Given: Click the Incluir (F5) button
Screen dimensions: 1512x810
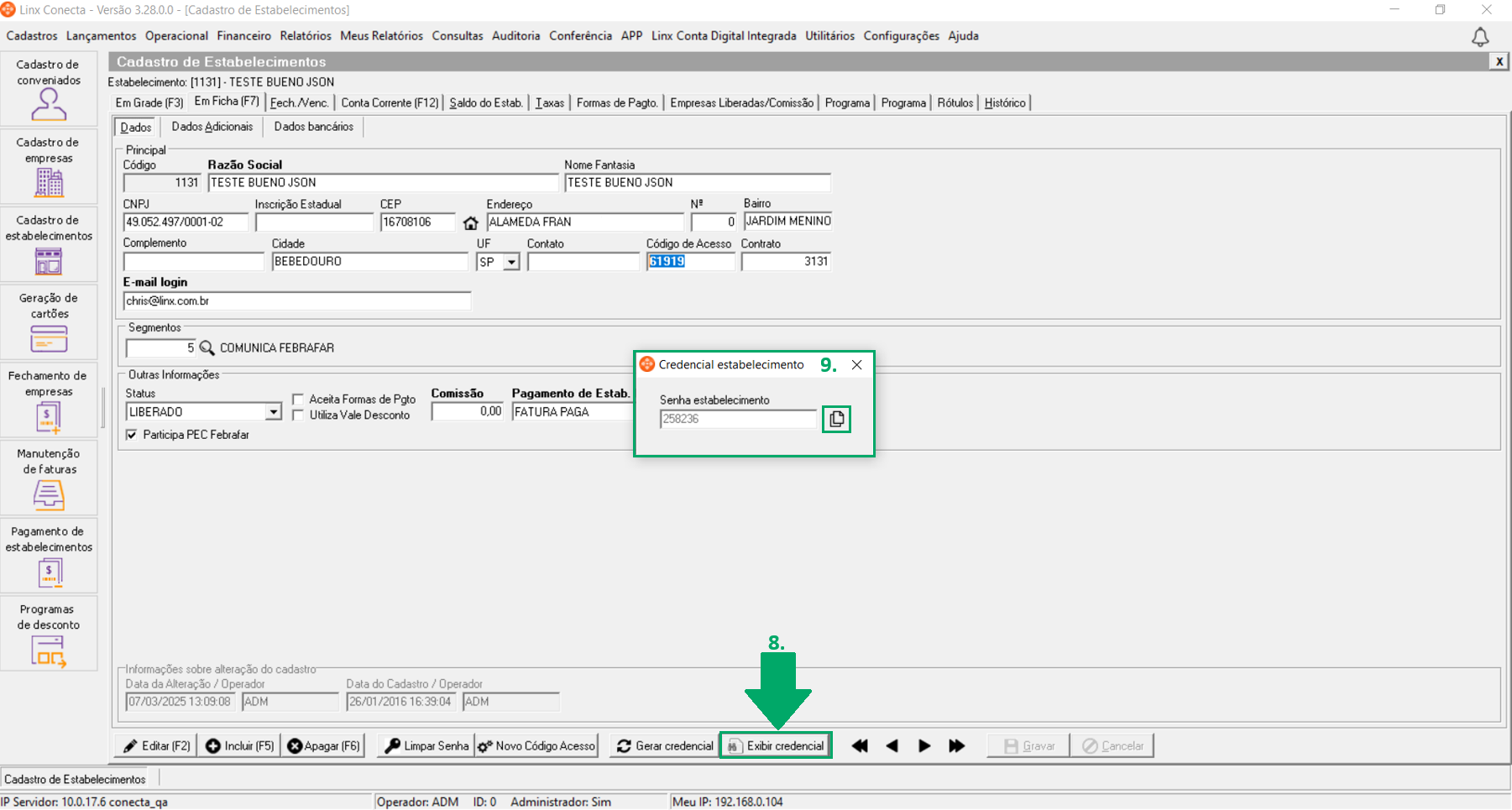Looking at the screenshot, I should click(240, 745).
